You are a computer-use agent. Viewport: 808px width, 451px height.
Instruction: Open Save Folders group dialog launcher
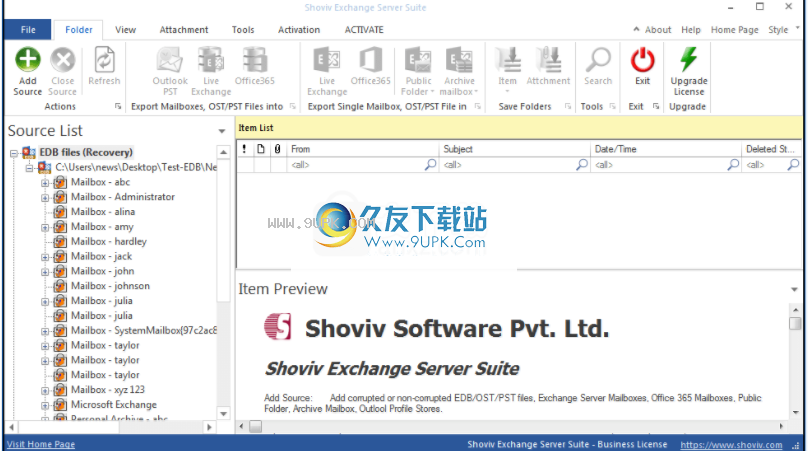pos(568,106)
